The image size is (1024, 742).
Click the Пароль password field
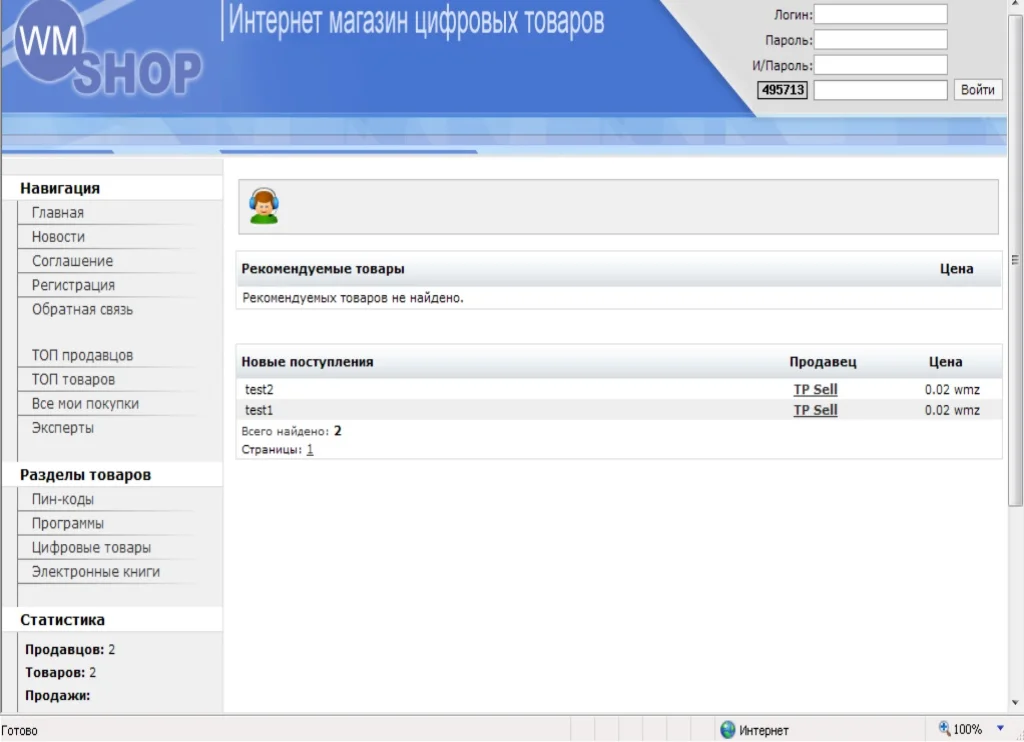(880, 40)
